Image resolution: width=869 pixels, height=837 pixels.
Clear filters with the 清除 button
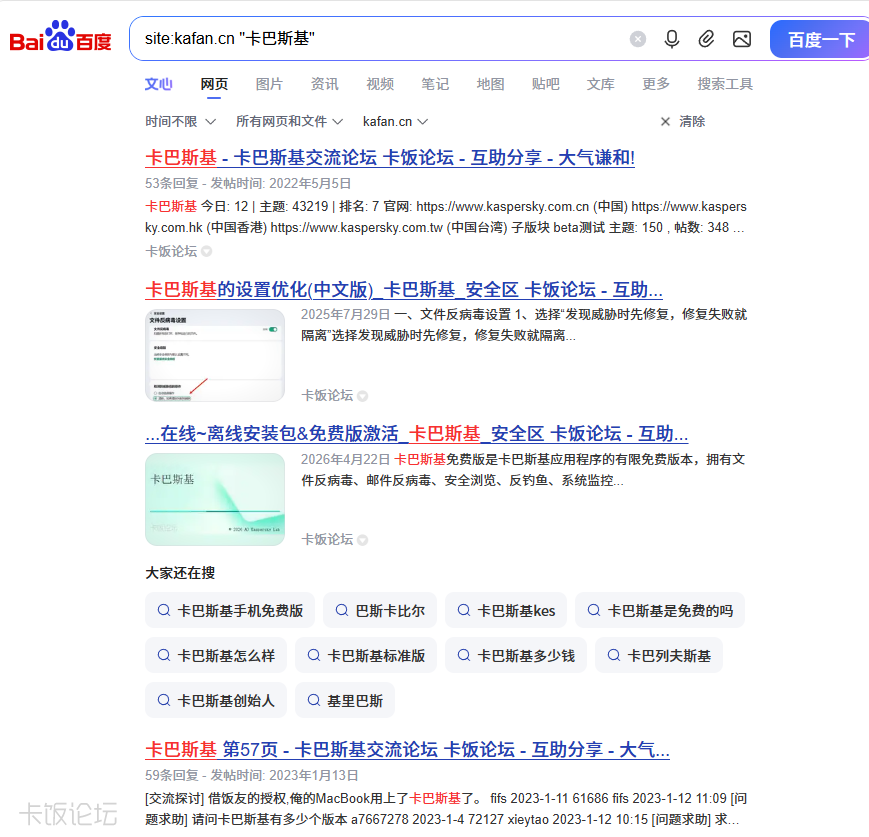683,121
